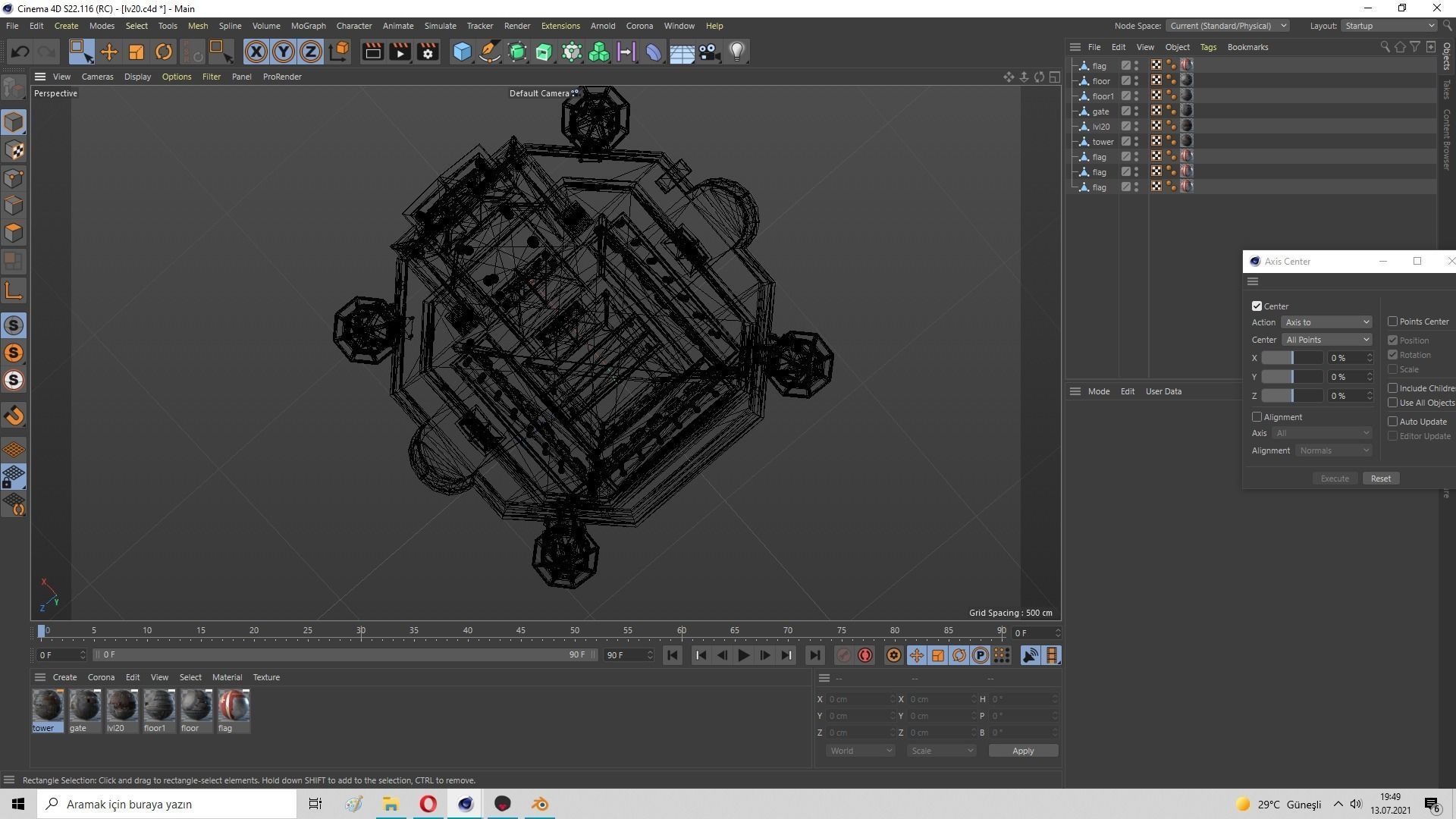Click the Objects panel search icon
Viewport: 1456px width, 819px height.
1385,47
